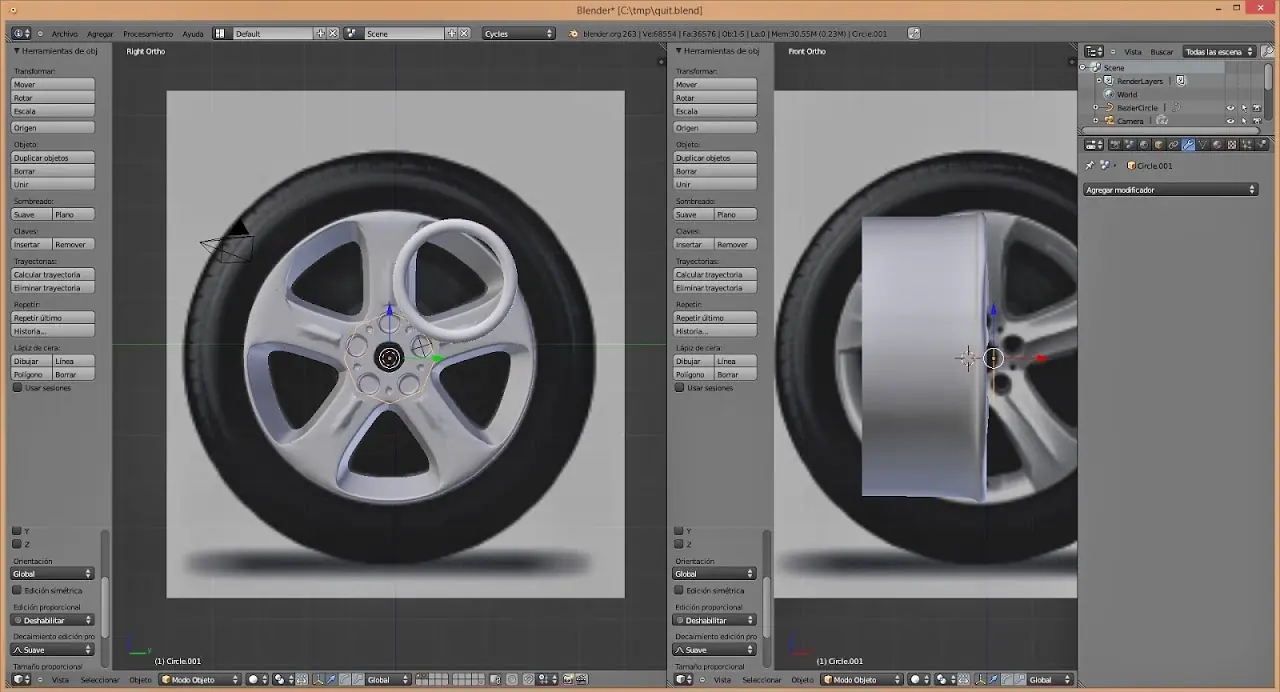Click Duplicar objetos in Right Ortho shelf
1280x692 pixels.
(53, 158)
